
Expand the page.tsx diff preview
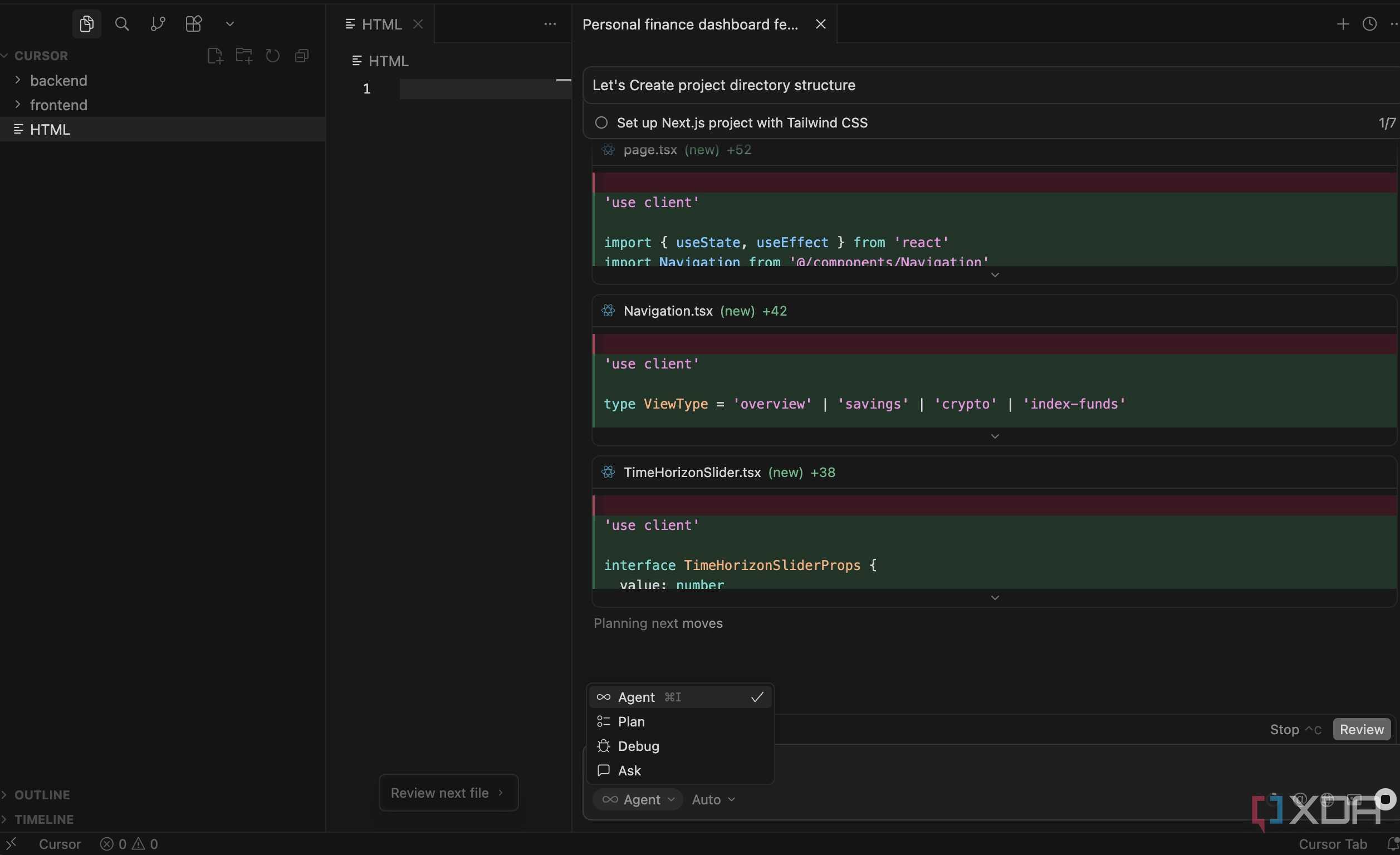[995, 275]
